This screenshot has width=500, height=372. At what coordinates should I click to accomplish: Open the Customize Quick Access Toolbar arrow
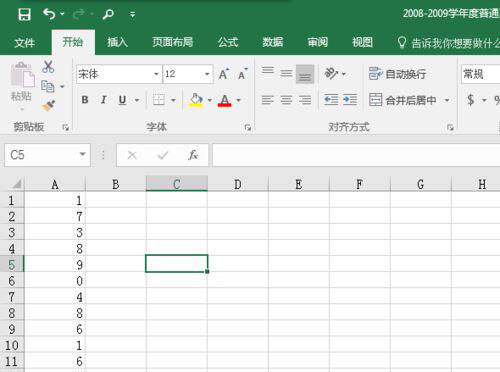(x=133, y=14)
